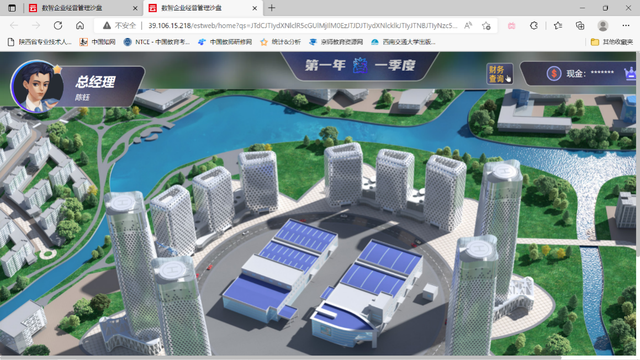The width and height of the screenshot is (640, 360).
Task: Open the 统计&分析 bookmark
Action: pyautogui.click(x=281, y=42)
